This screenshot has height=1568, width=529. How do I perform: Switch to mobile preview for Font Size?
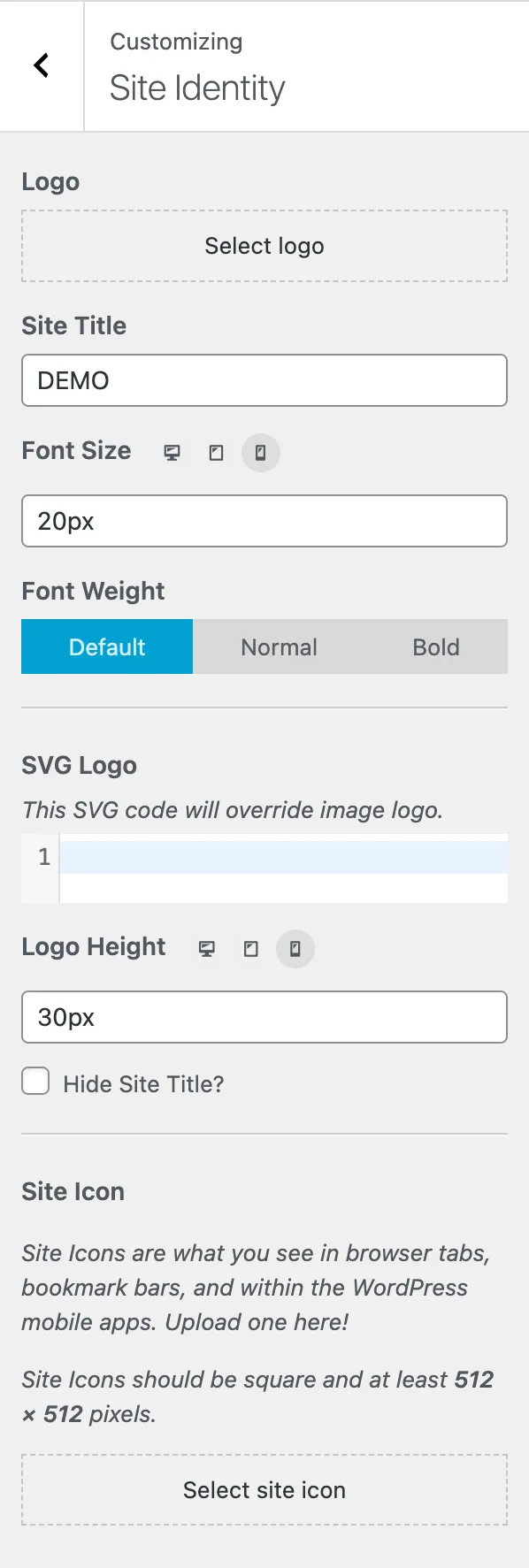coord(260,452)
